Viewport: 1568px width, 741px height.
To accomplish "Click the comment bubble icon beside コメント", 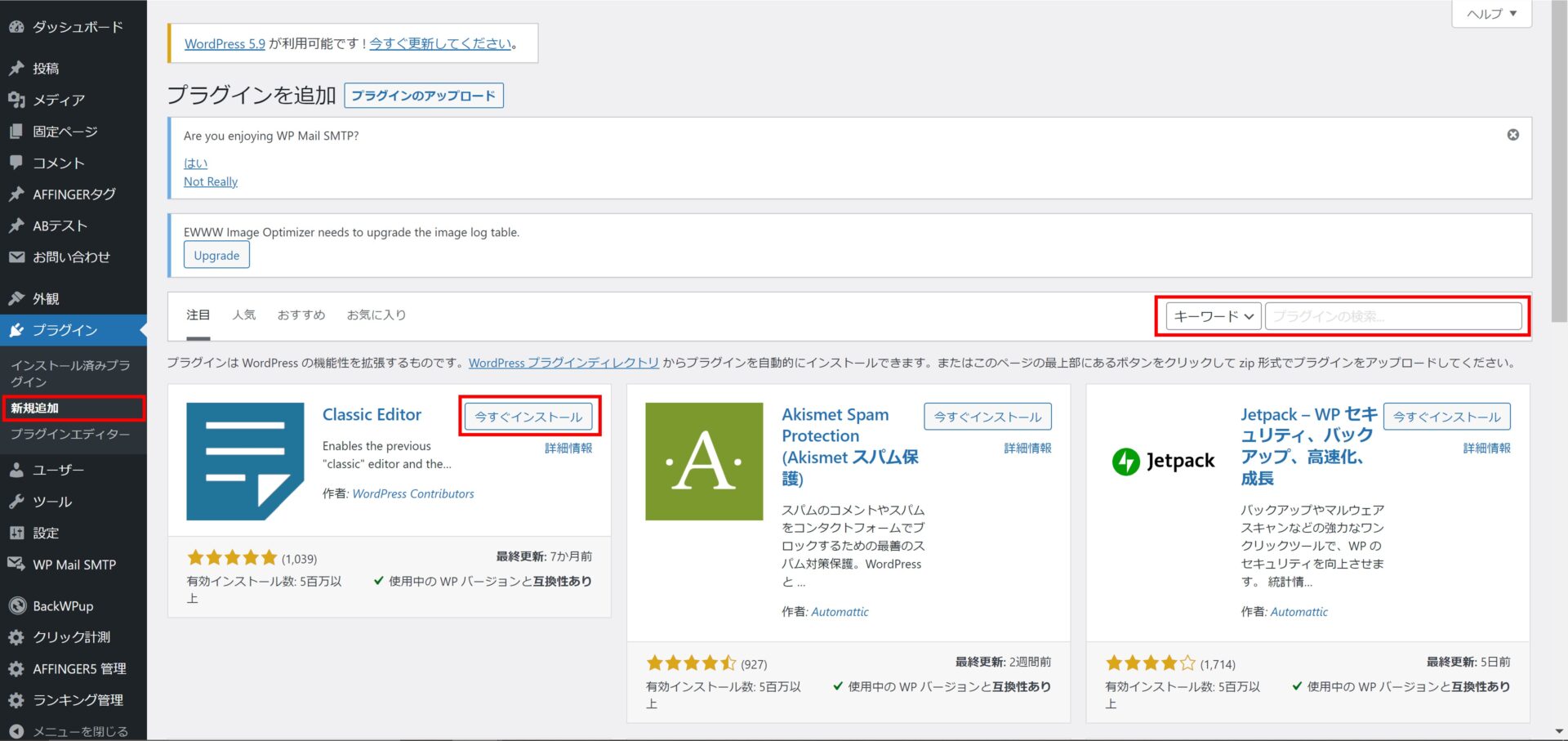I will click(x=16, y=163).
